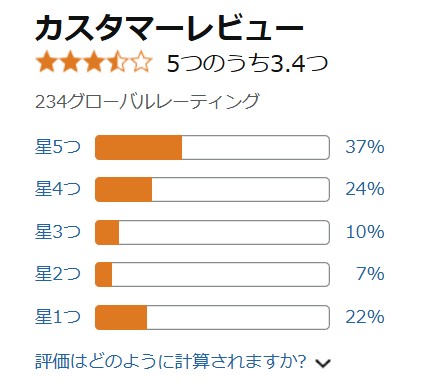Click the 24% percentage link
The height and width of the screenshot is (388, 422).
pyautogui.click(x=365, y=189)
